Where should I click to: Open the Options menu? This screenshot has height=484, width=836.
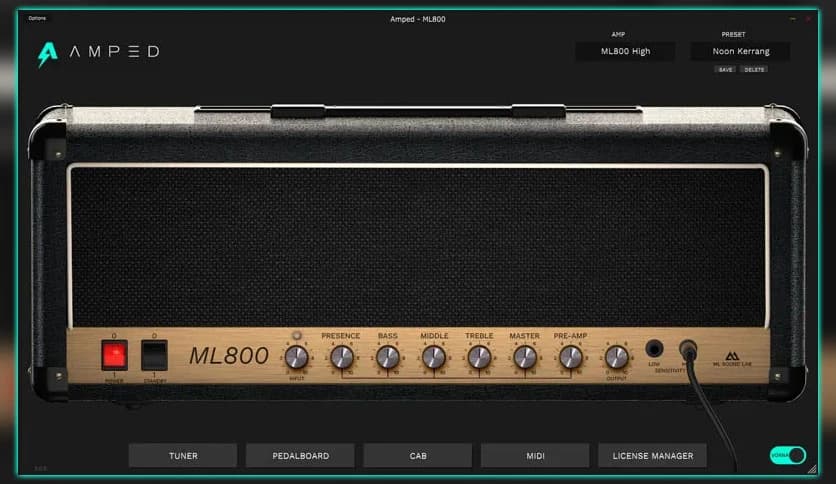(37, 18)
